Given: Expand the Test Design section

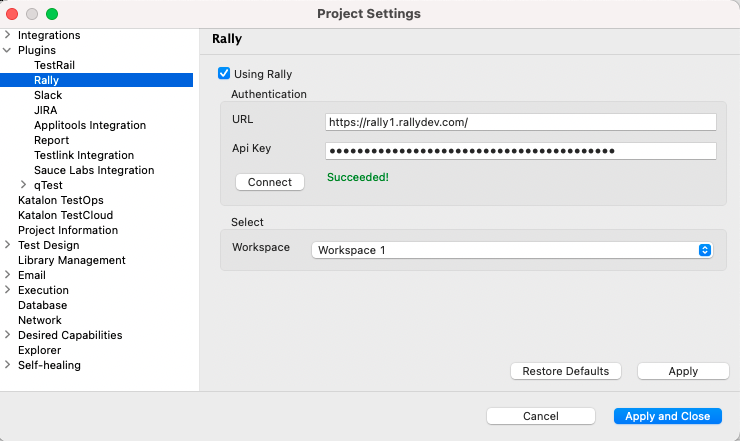Looking at the screenshot, I should 8,245.
